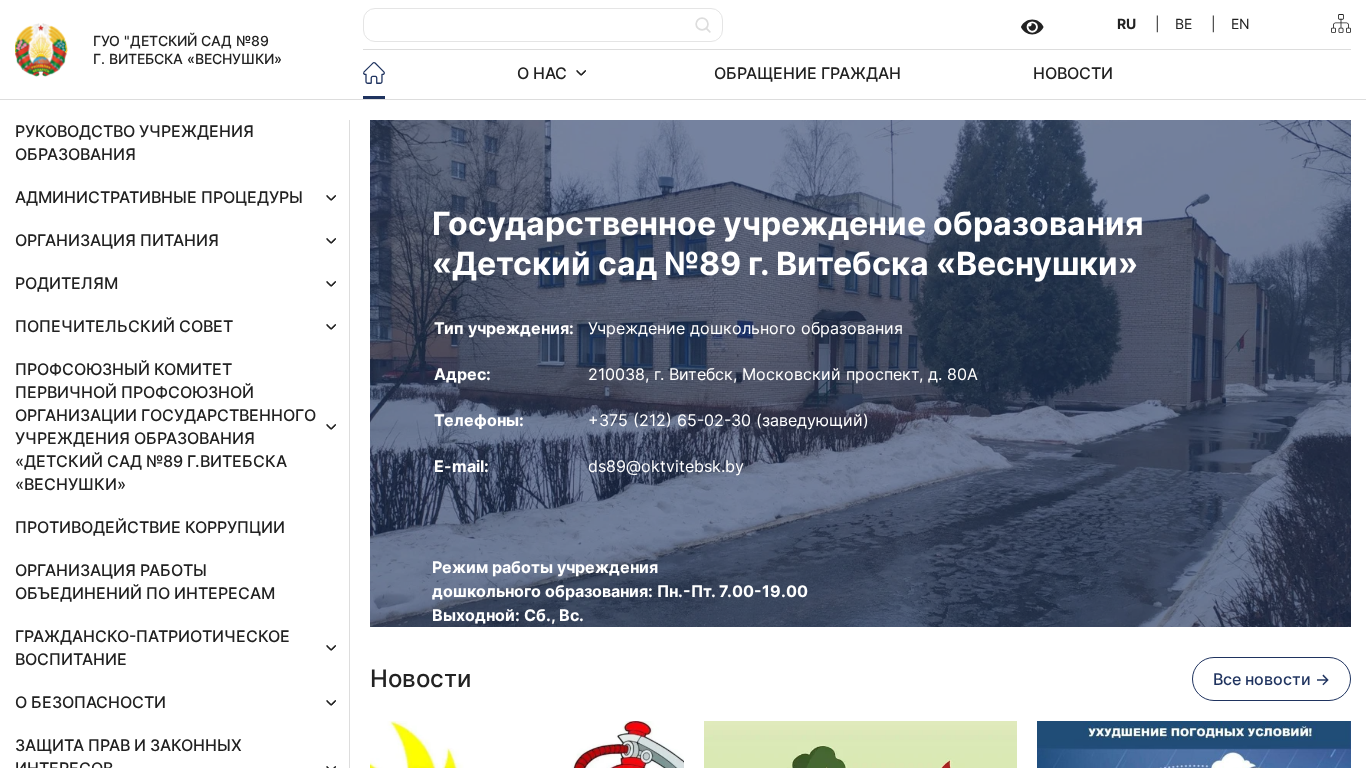
Task: Click the search magnifier icon
Action: [703, 25]
